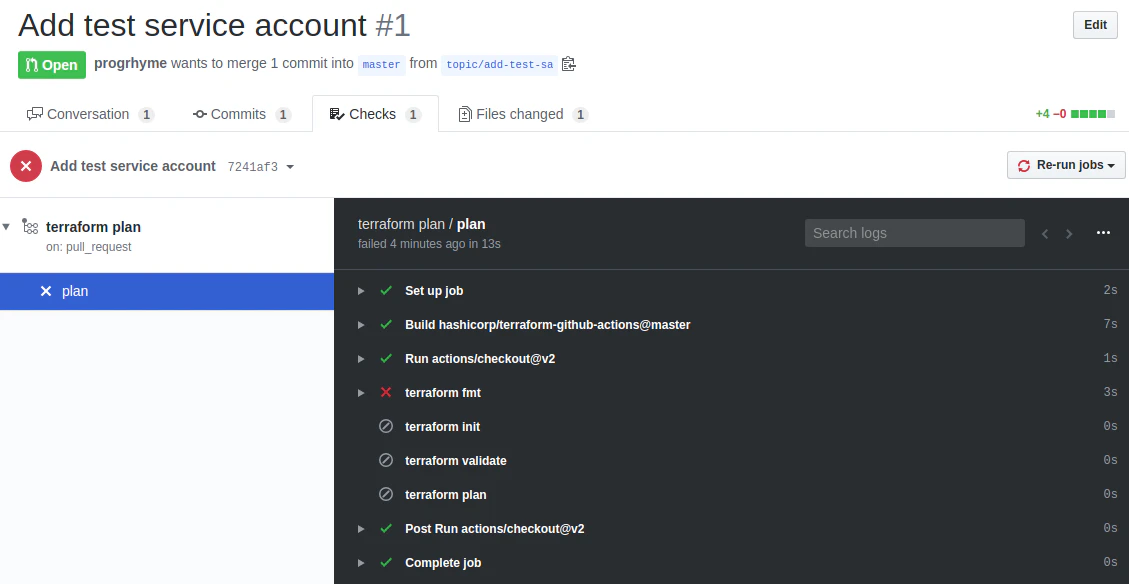Open the progrhyme user link
Viewport: 1129px width, 584px height.
(130, 63)
